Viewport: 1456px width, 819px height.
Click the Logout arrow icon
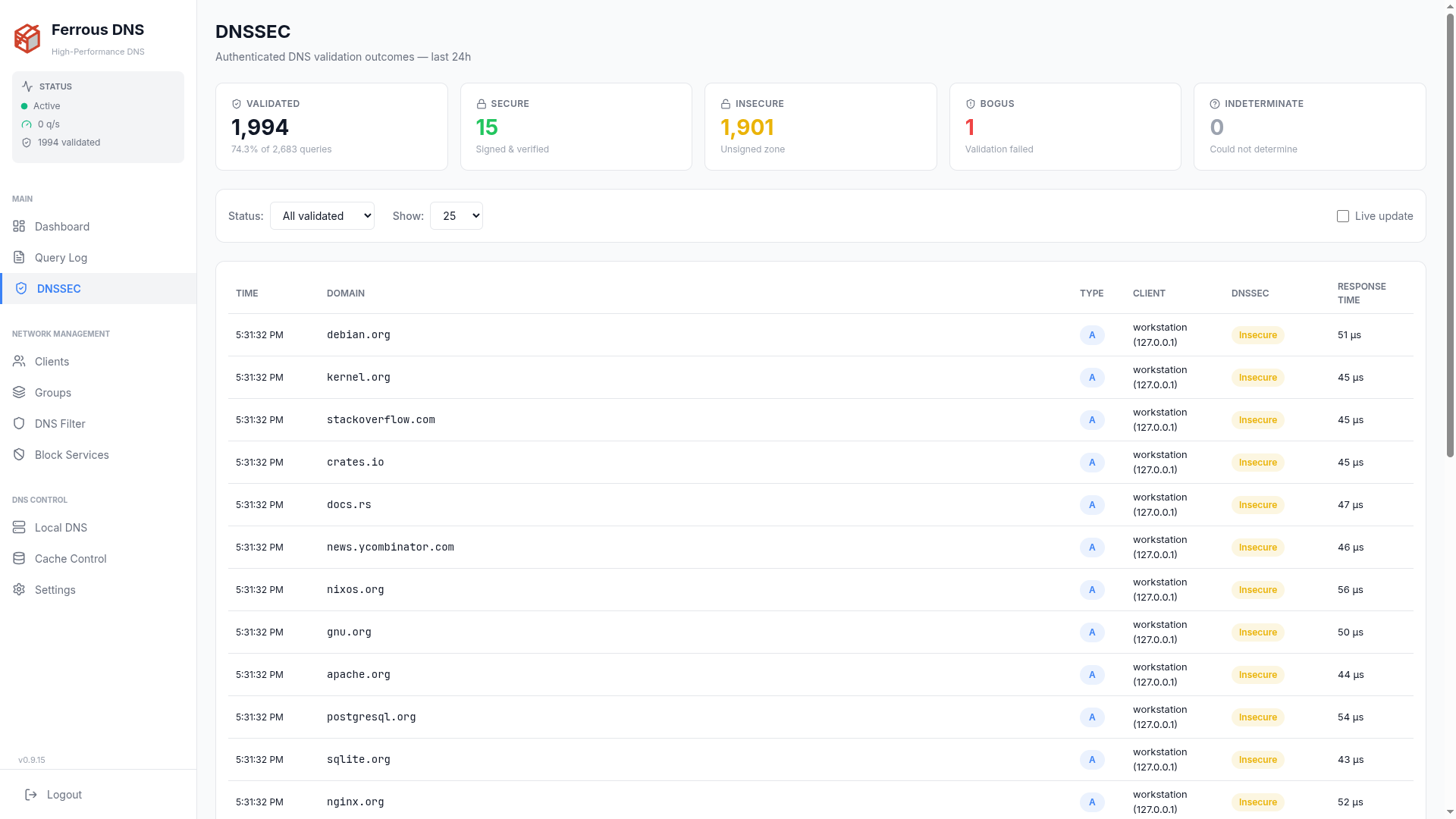31,795
